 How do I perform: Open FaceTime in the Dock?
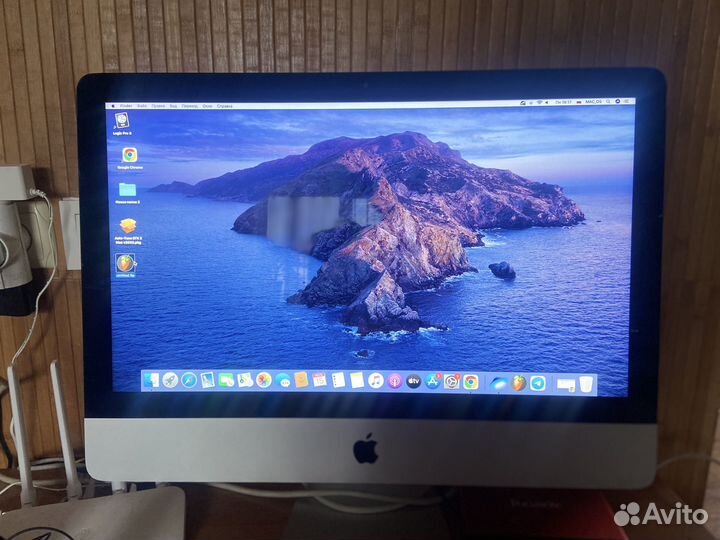(226, 381)
